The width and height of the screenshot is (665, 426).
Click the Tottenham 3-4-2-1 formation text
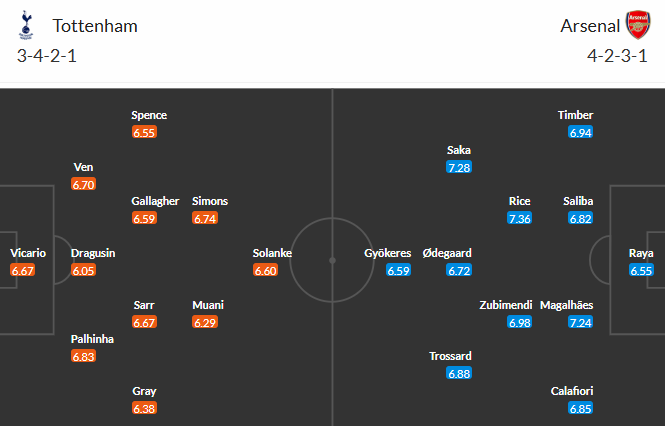point(47,56)
